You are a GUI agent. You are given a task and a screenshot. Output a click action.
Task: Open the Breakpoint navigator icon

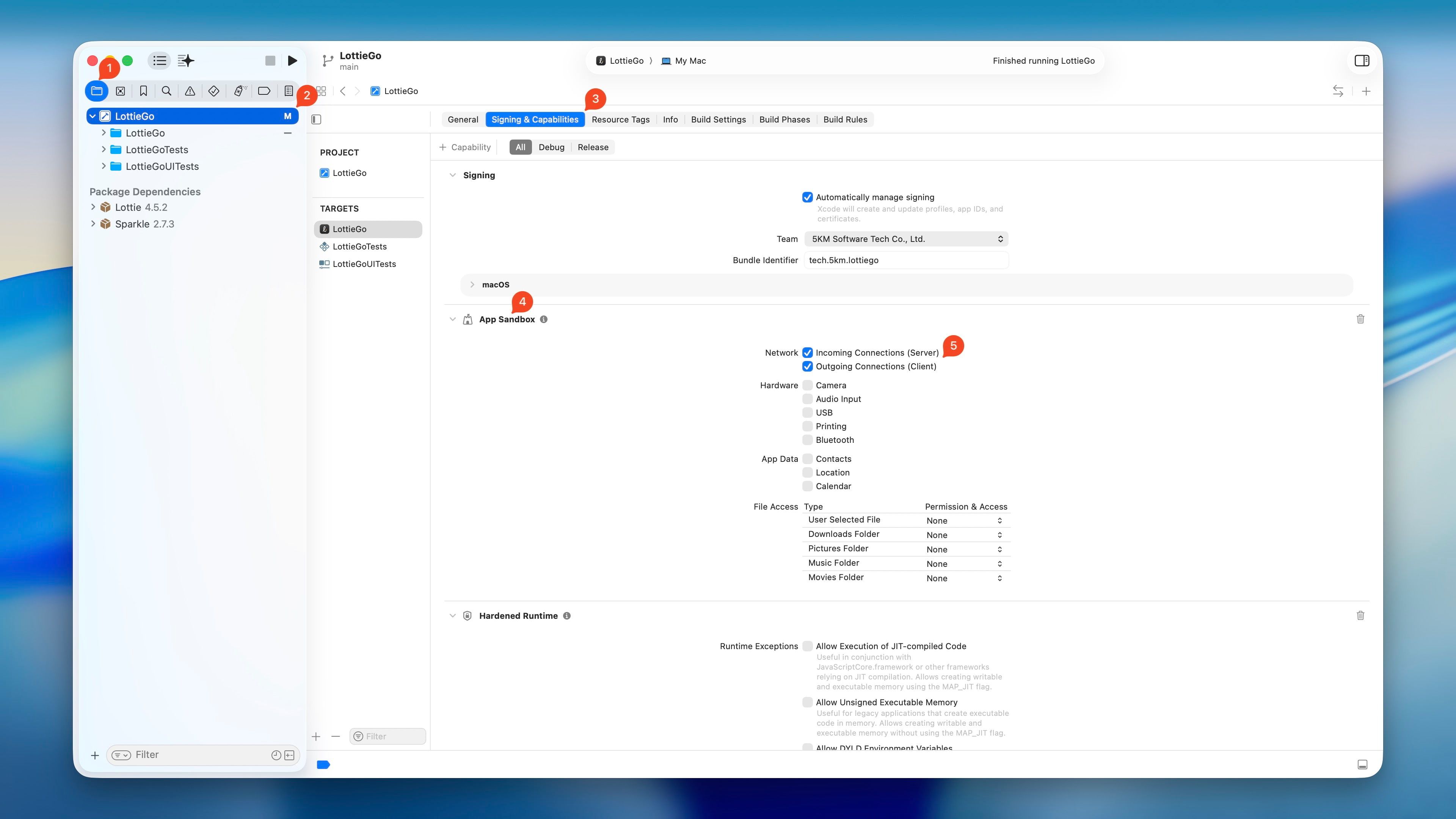(x=264, y=91)
